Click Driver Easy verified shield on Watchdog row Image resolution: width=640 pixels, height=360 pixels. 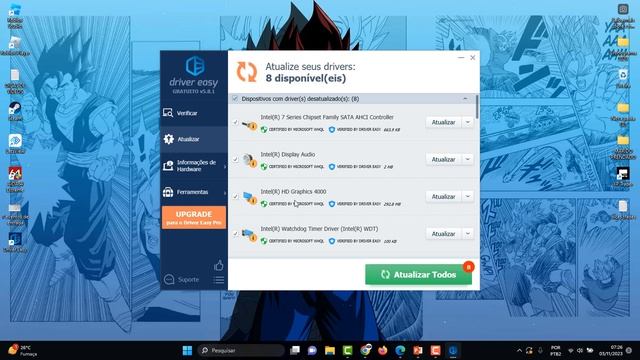pos(332,241)
